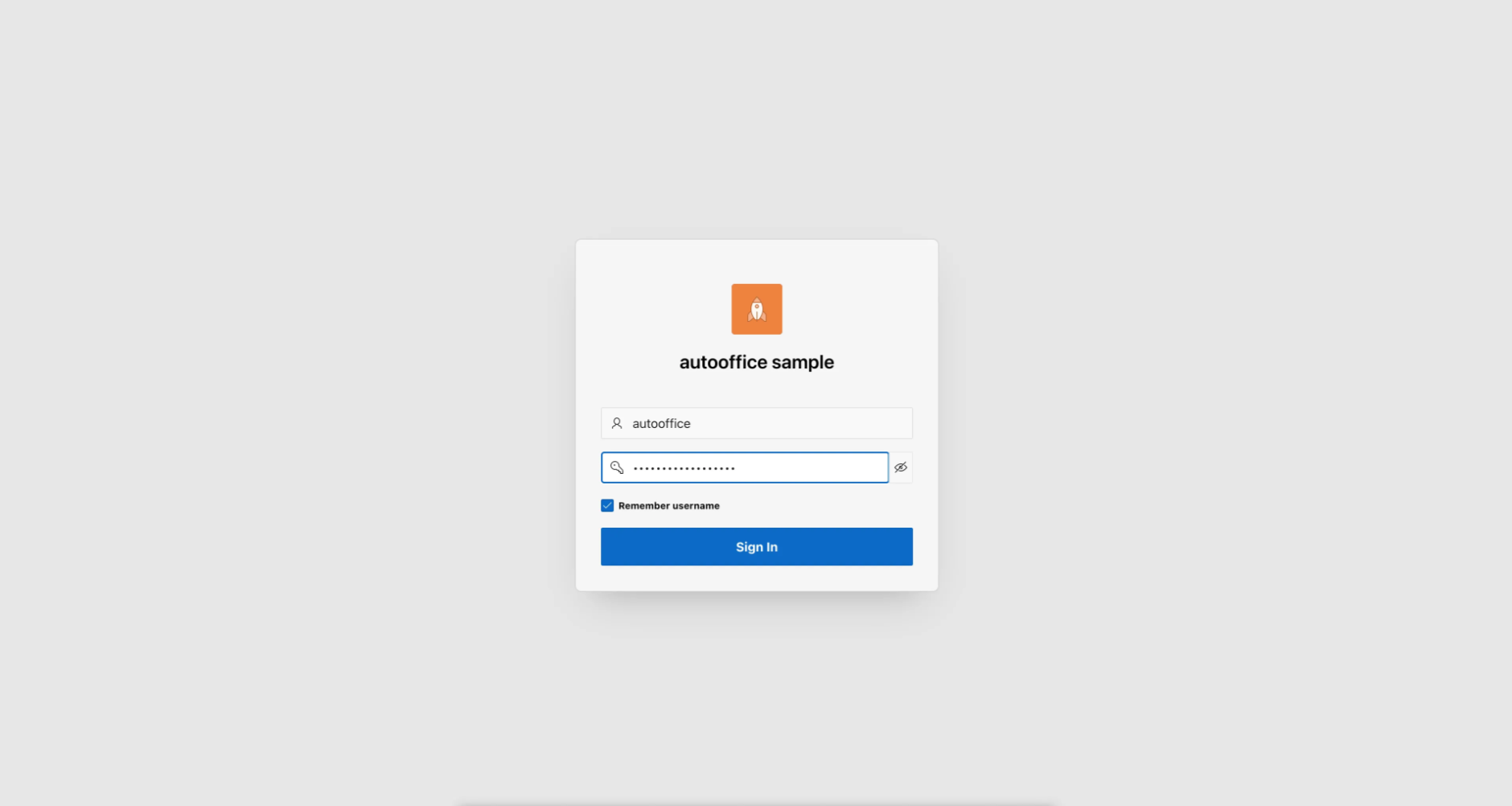Toggle the Remember username checkbox
Screen dimensions: 1512x806
pyautogui.click(x=607, y=506)
